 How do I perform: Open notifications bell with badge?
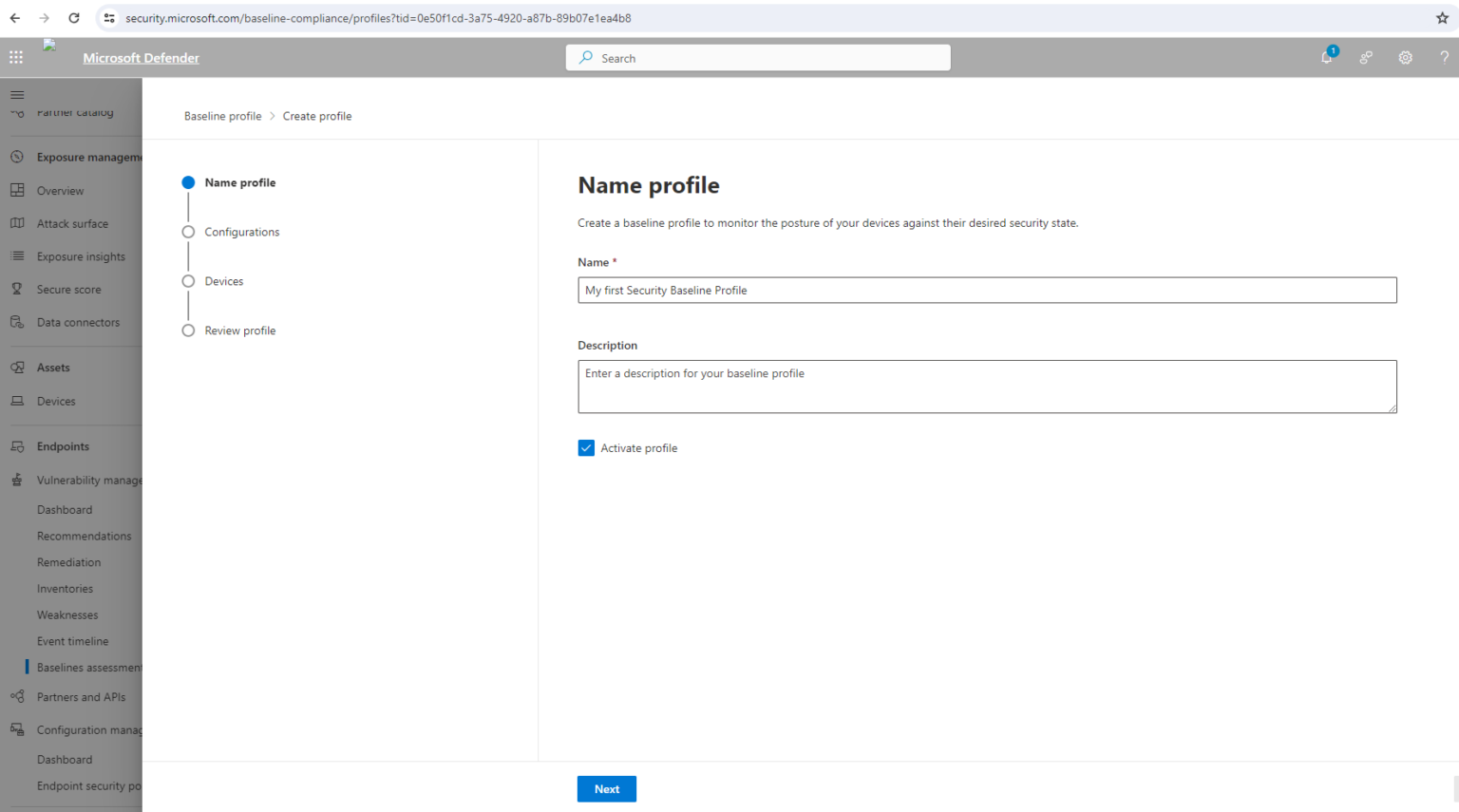pos(1326,57)
